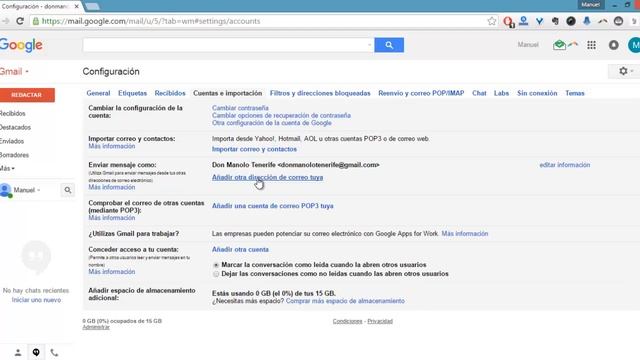Screen dimensions: 640x360
Task: Open Enviados folder in sidebar
Action: click(x=12, y=141)
